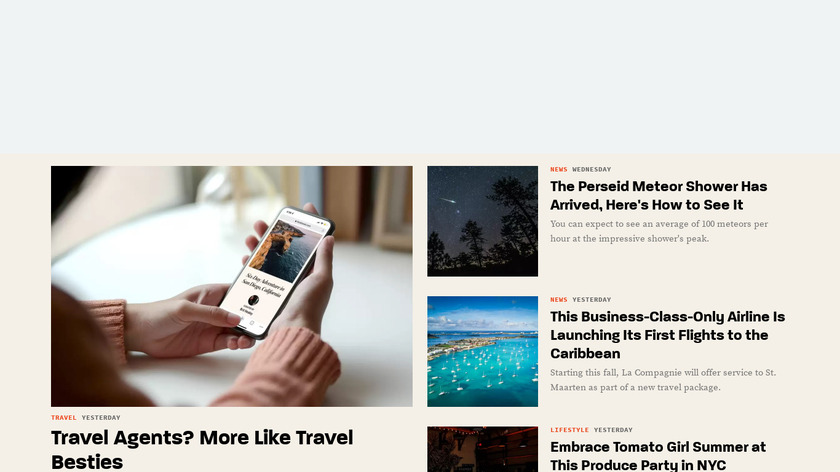Click YESTERDAY label beside the LIFESTYLE tag

[x=613, y=430]
